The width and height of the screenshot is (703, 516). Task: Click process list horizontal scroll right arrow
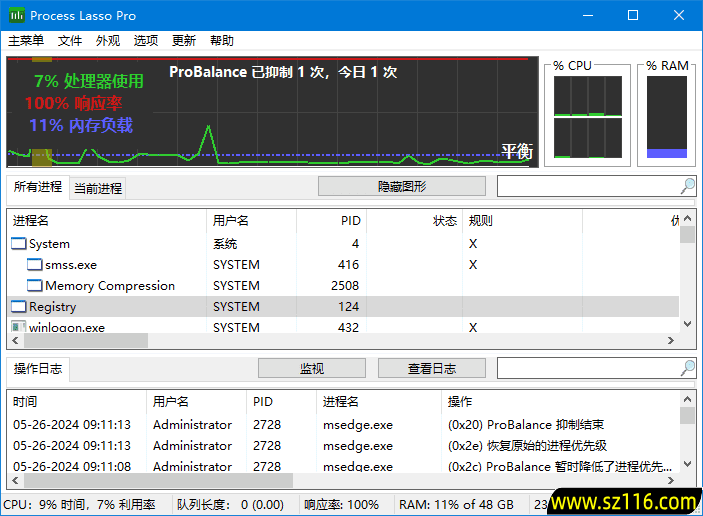coord(671,340)
